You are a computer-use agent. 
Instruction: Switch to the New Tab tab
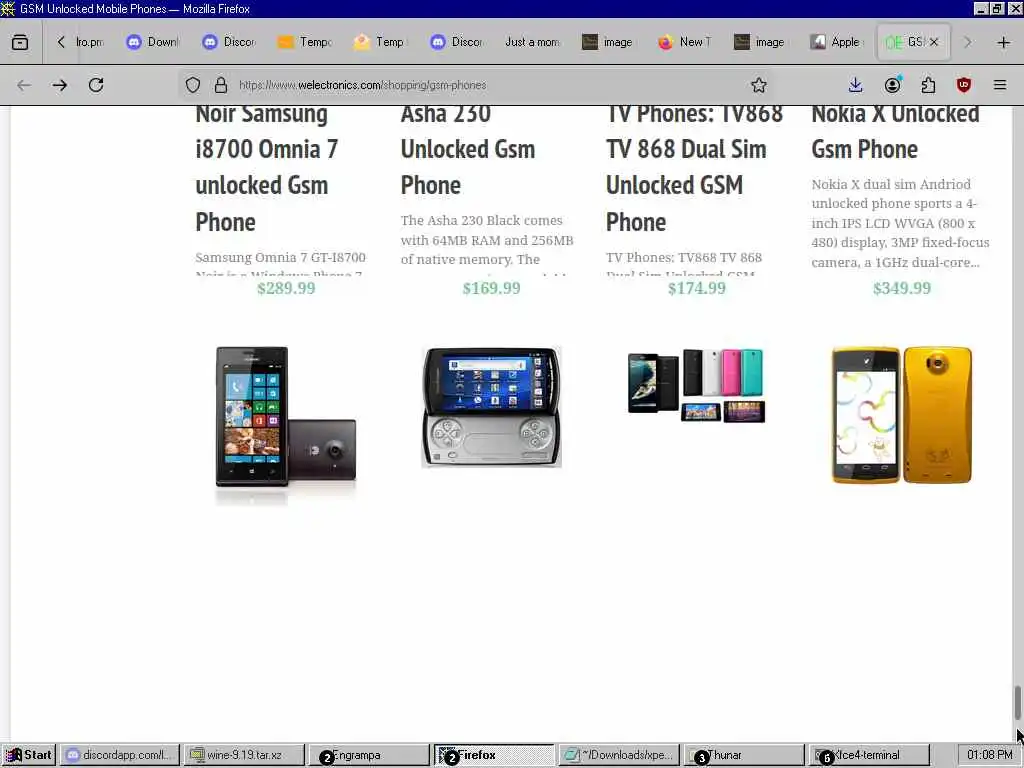pos(685,42)
